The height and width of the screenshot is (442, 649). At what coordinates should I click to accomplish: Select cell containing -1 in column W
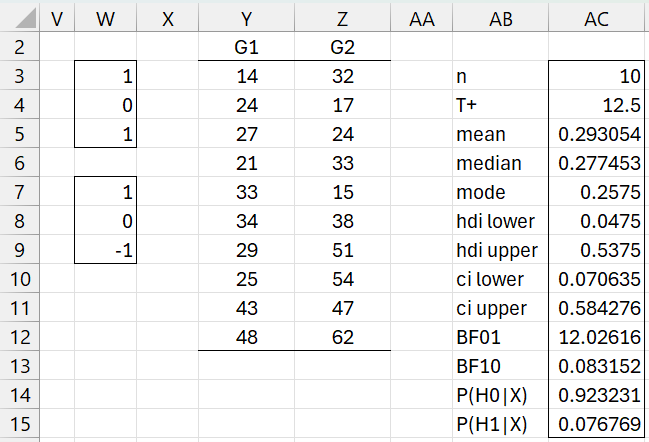point(105,250)
